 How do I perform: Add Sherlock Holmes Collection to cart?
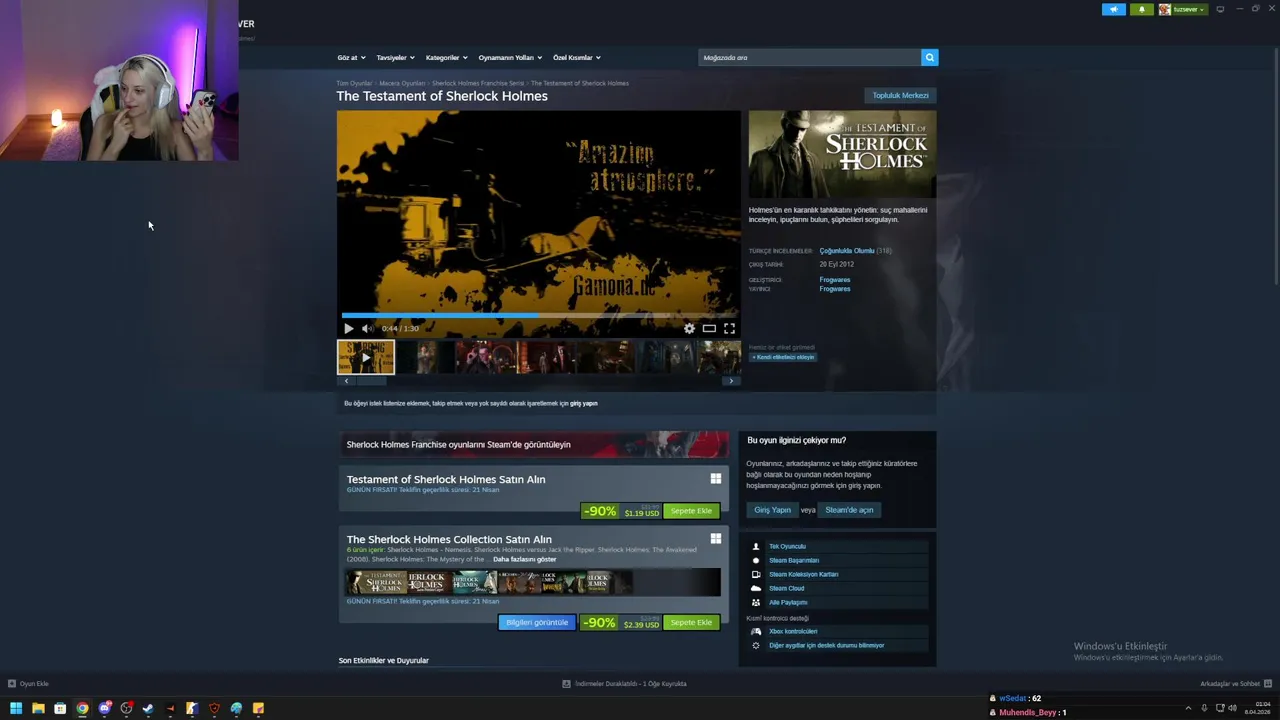point(691,622)
